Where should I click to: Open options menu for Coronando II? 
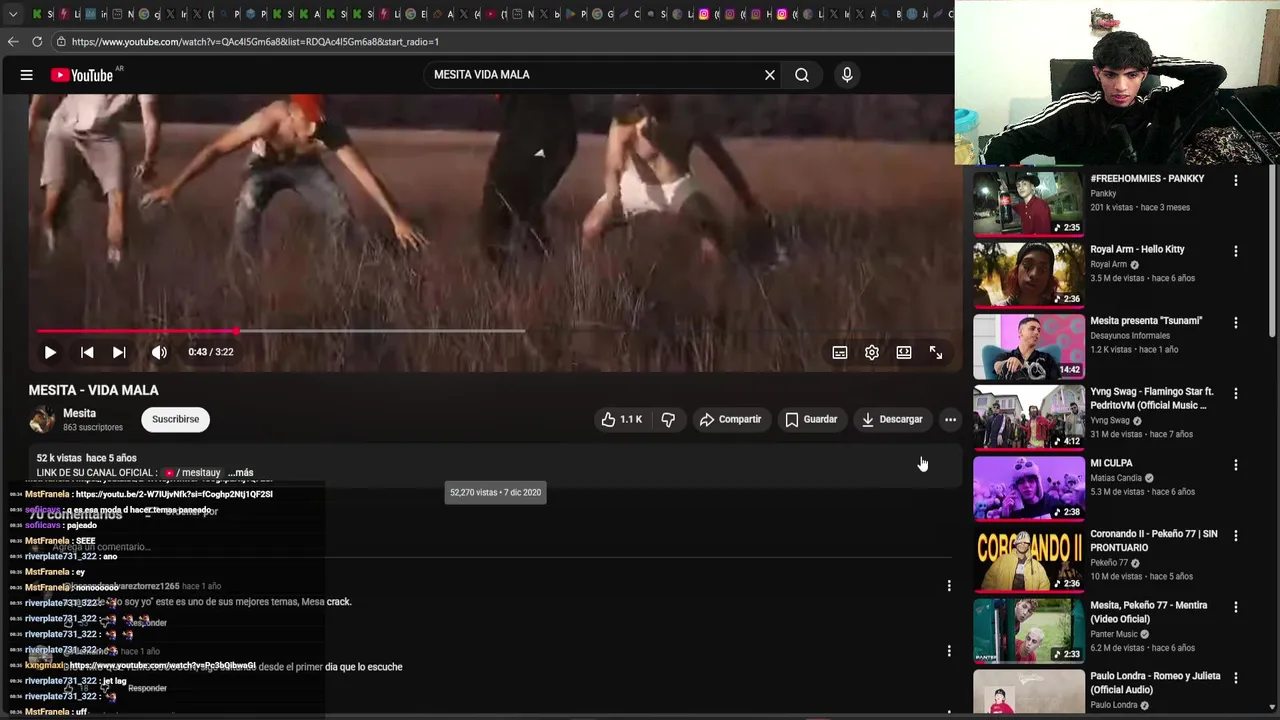tap(1235, 536)
